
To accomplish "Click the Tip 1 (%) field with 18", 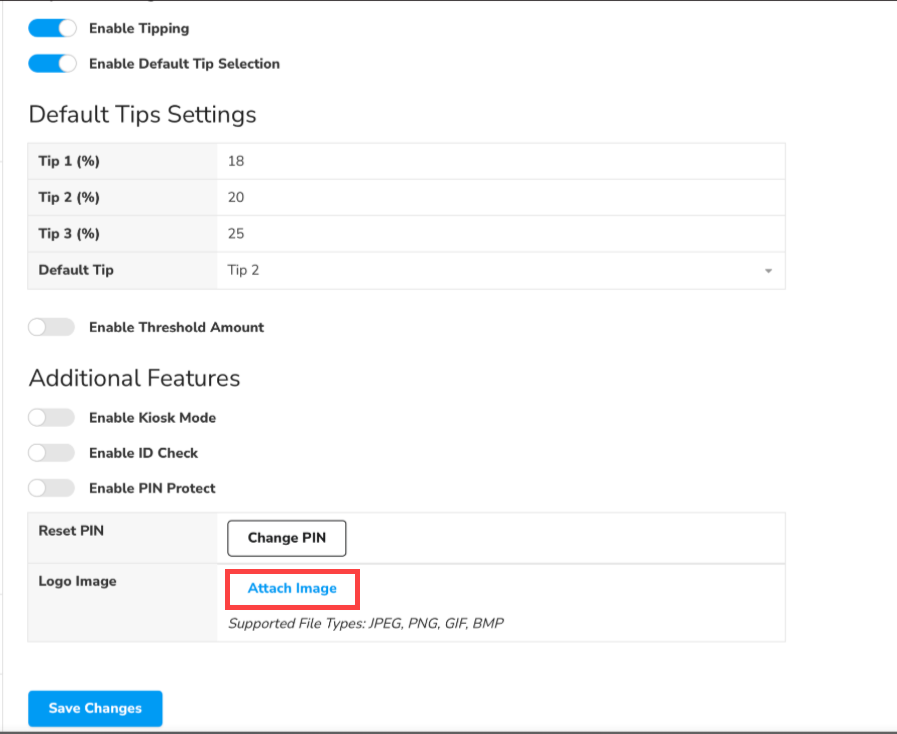I will [x=500, y=161].
